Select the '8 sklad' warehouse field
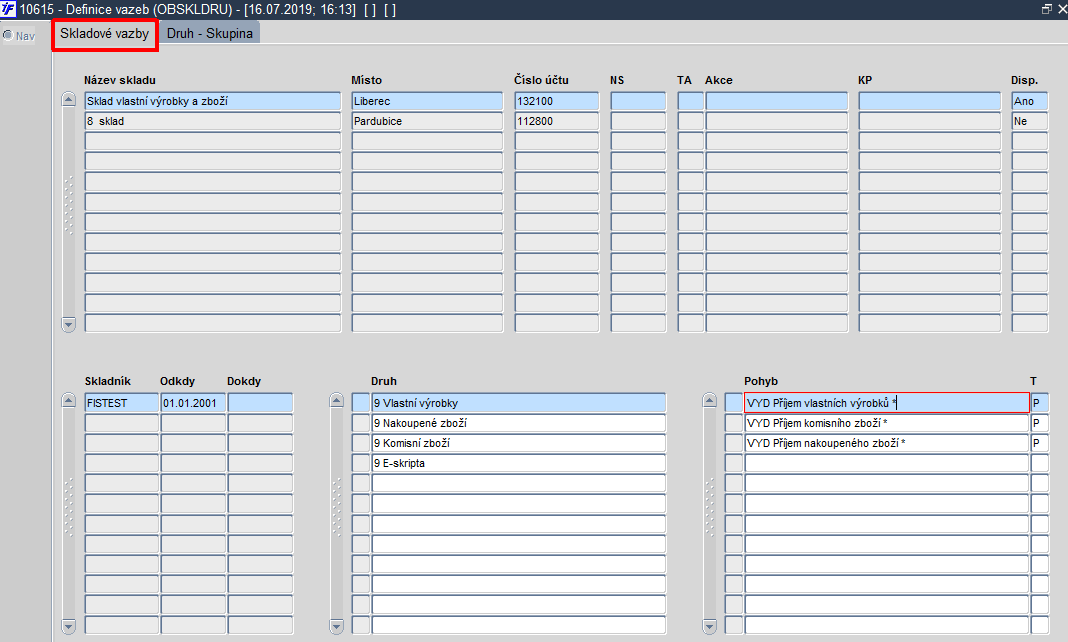 pos(213,121)
